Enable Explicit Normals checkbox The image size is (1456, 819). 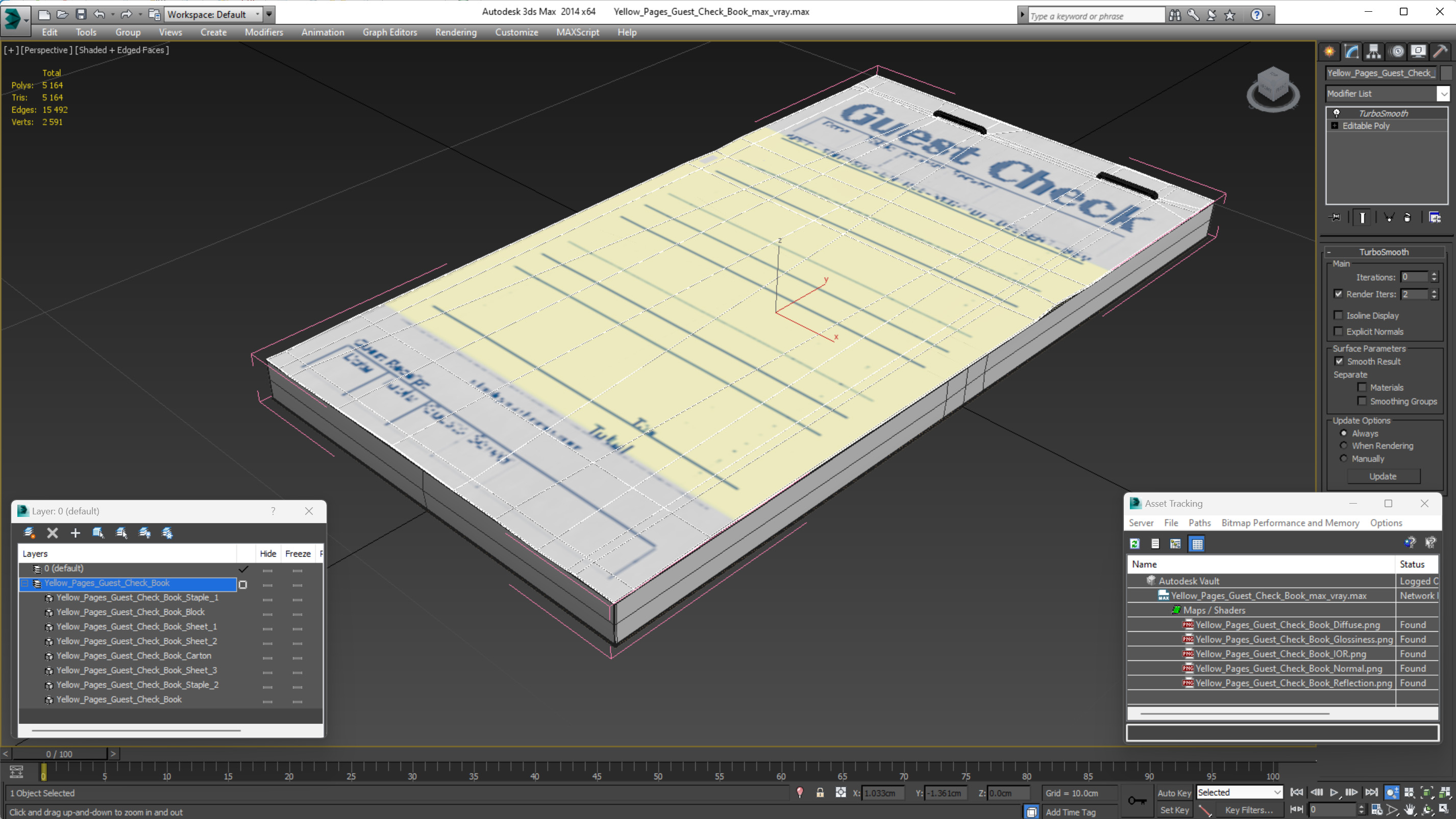(x=1339, y=331)
